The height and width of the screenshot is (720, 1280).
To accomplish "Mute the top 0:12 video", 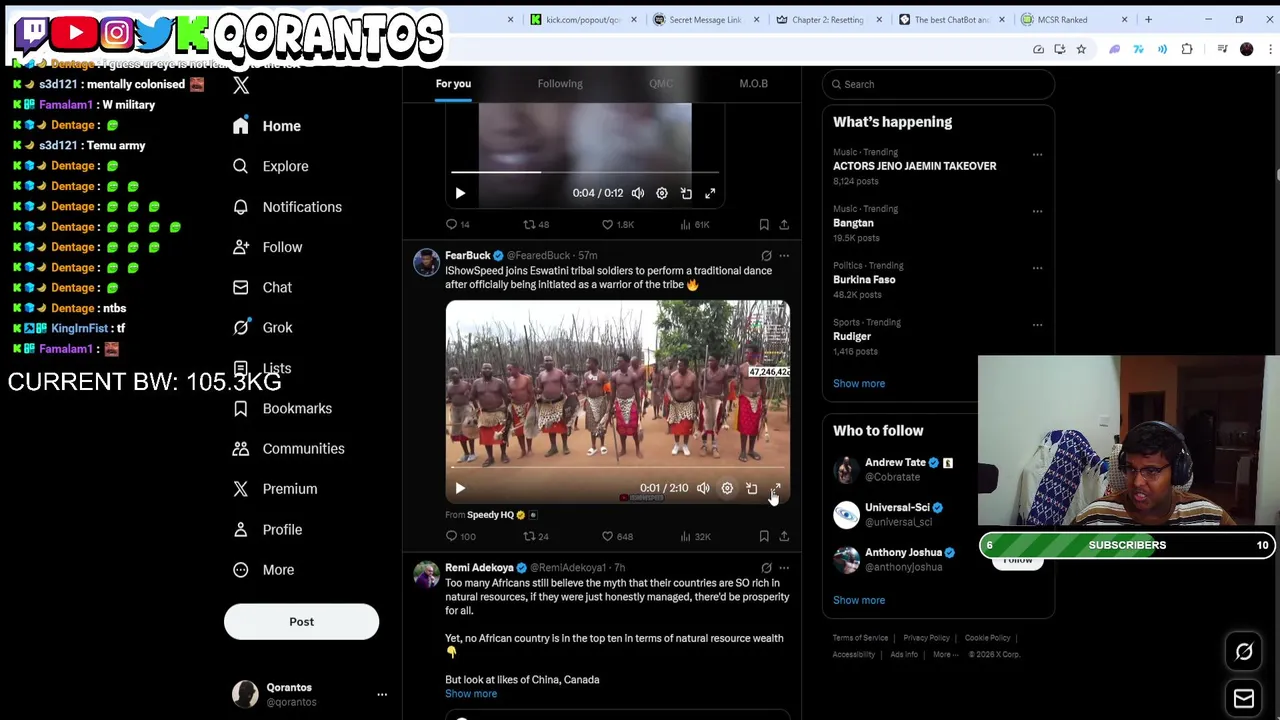I will tap(638, 193).
